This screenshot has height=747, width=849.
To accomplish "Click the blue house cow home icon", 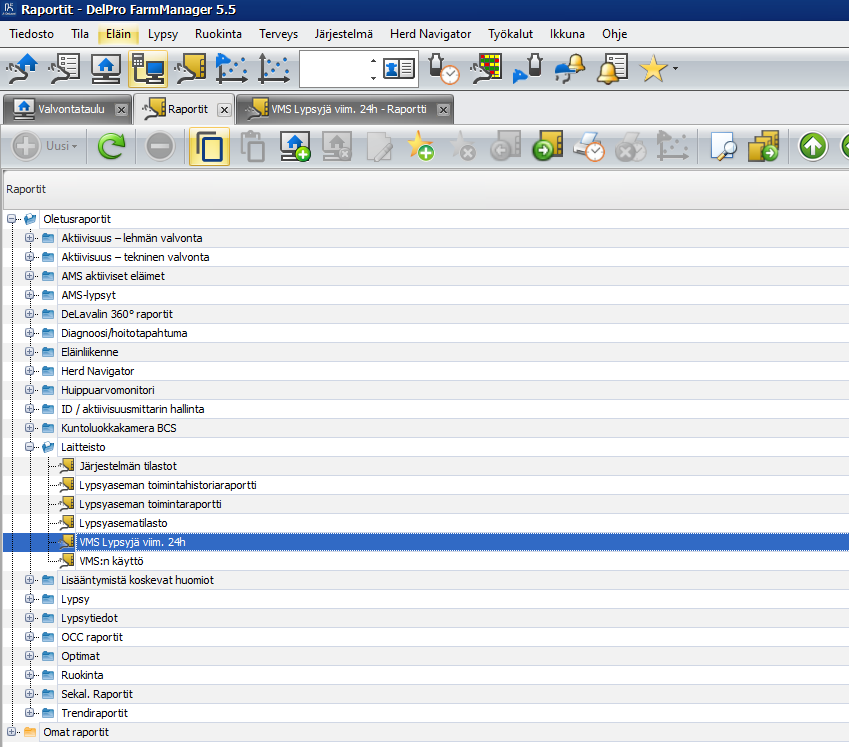I will tap(22, 69).
